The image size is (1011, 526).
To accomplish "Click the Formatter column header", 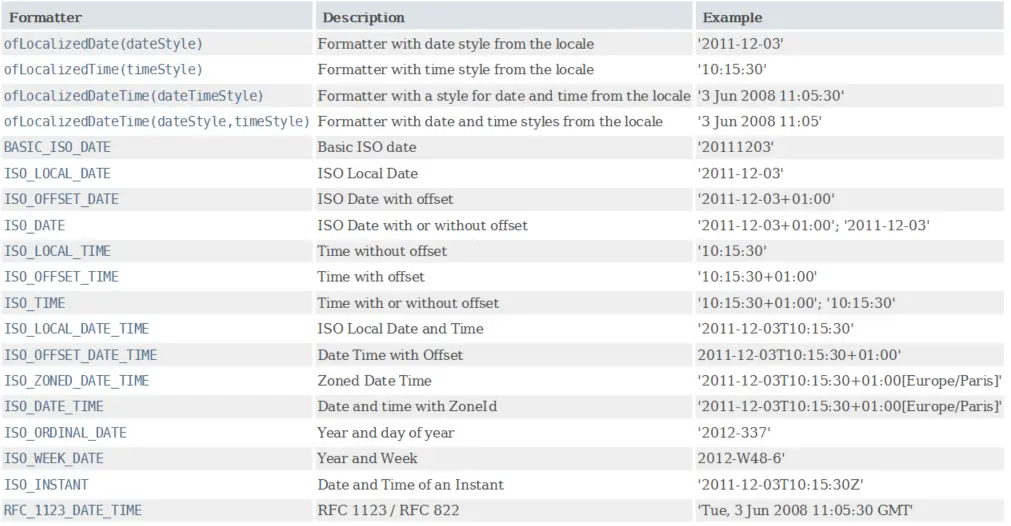I will [x=45, y=17].
